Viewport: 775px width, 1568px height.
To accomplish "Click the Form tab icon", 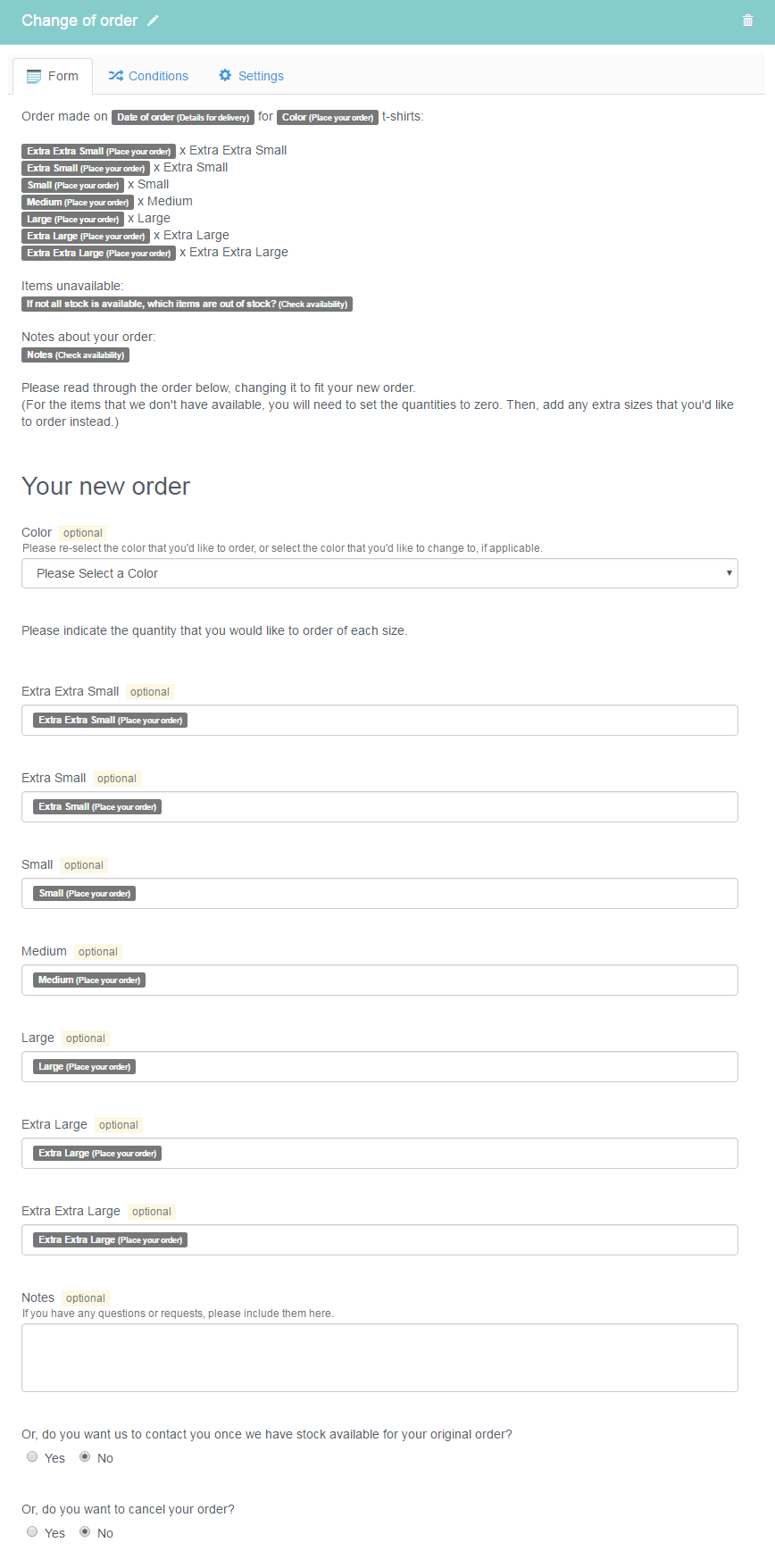I will [x=34, y=77].
